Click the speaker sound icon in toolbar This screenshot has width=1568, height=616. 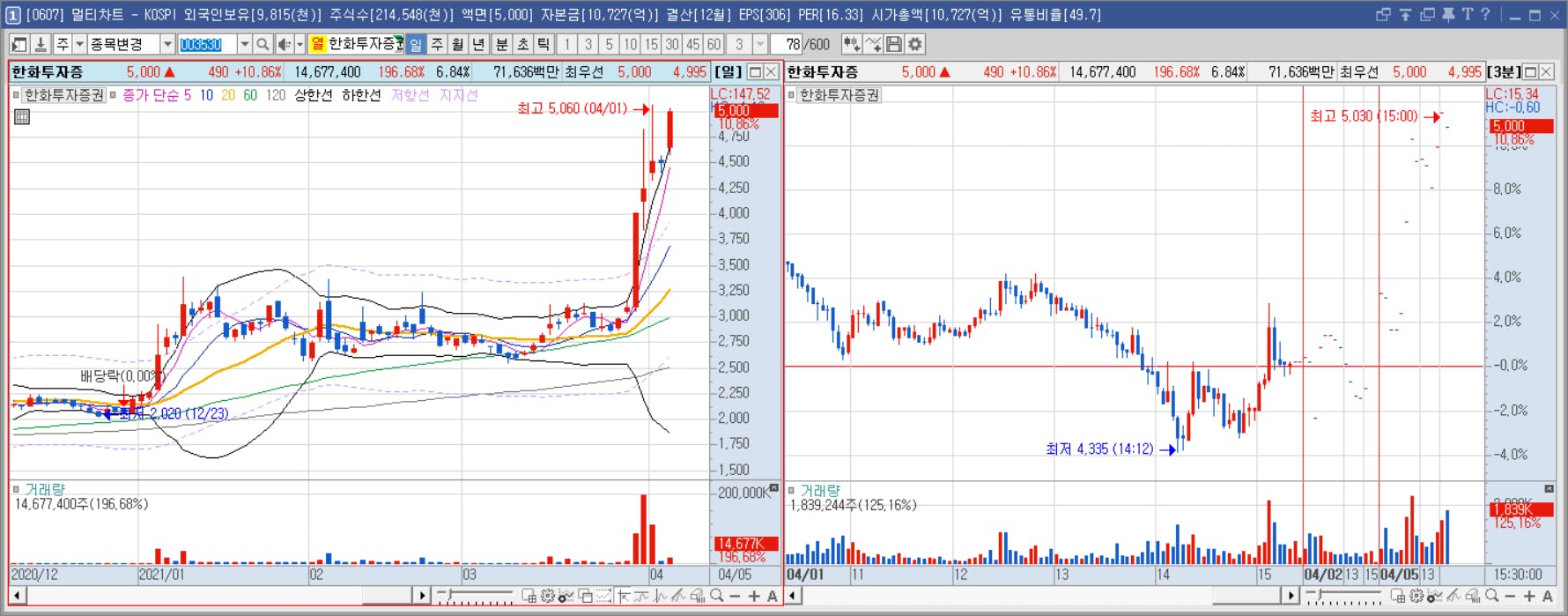(284, 44)
